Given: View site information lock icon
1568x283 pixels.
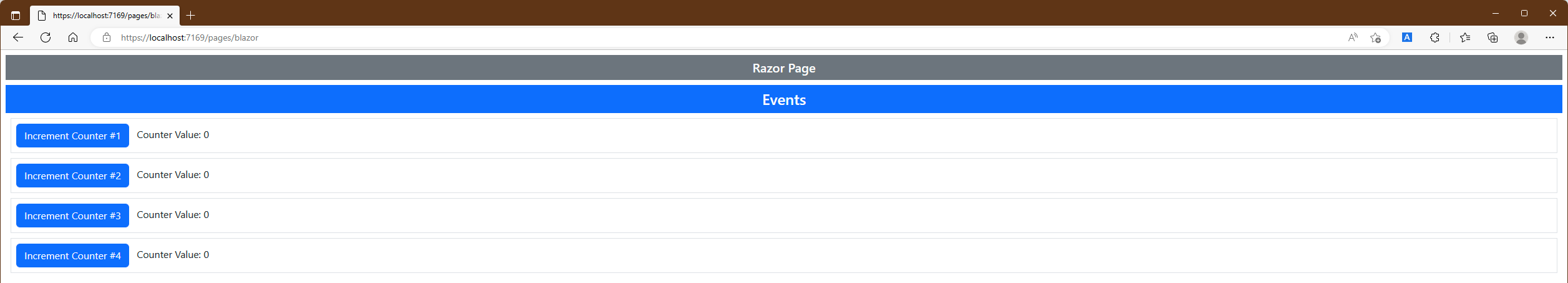Looking at the screenshot, I should point(107,37).
